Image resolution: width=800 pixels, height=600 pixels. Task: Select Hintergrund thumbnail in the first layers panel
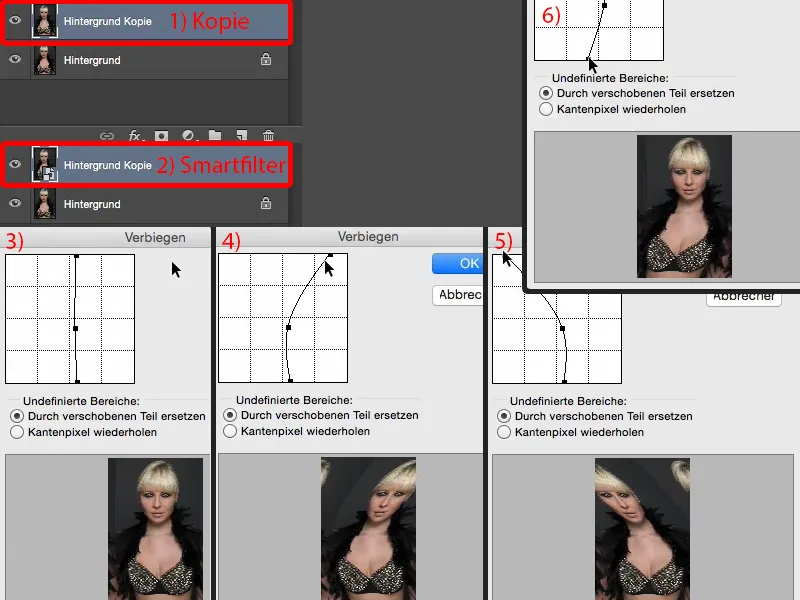(x=45, y=60)
